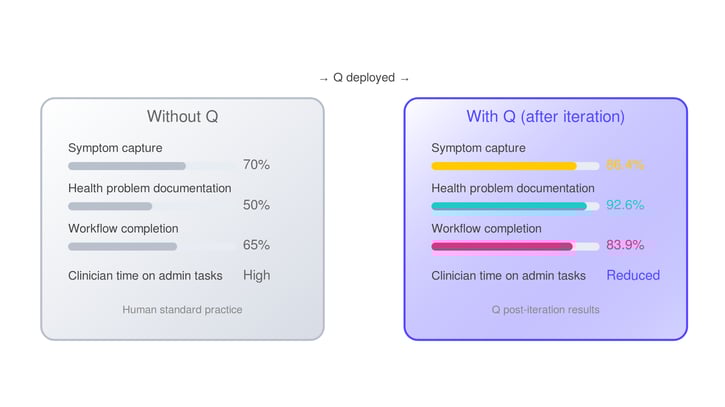Screen dimensions: 725x407
Task: Click the "Reduced" clinician time value
Action: (x=633, y=275)
